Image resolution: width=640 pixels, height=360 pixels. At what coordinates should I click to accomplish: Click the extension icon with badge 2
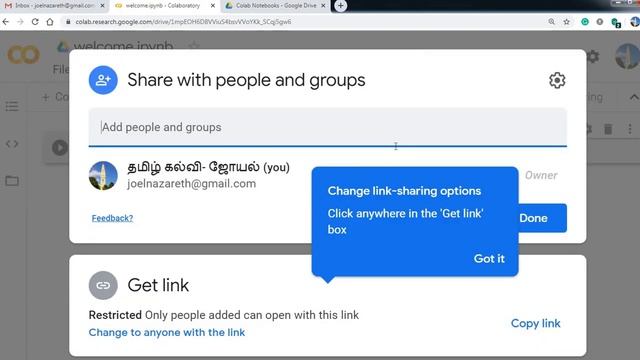point(616,22)
